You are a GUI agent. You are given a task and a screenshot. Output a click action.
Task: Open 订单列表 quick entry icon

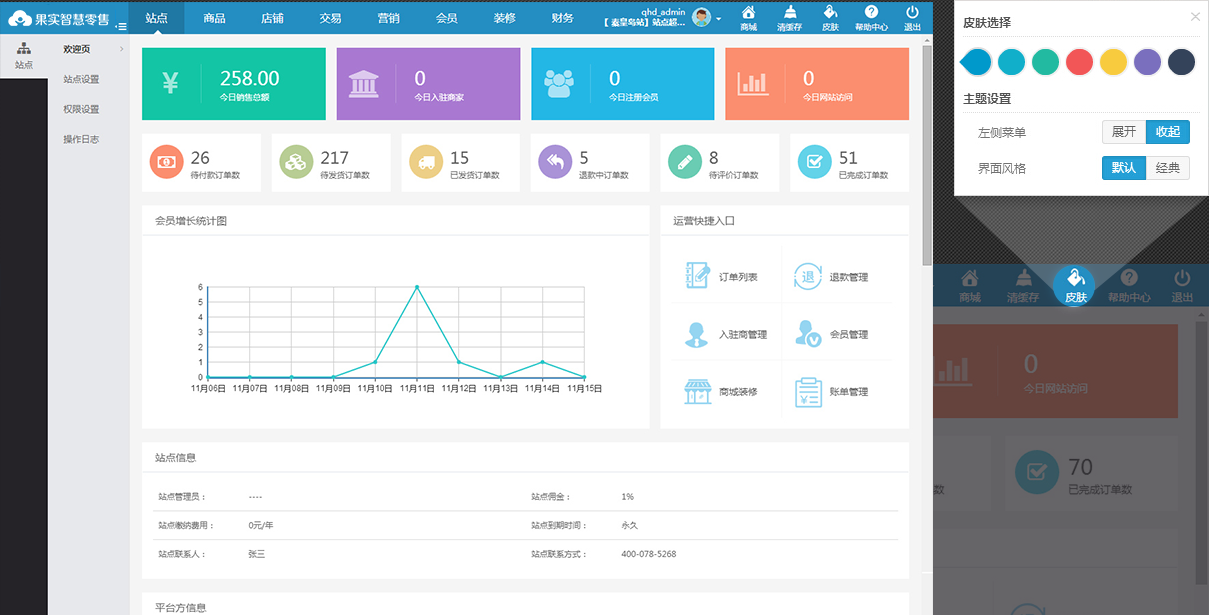tap(697, 276)
